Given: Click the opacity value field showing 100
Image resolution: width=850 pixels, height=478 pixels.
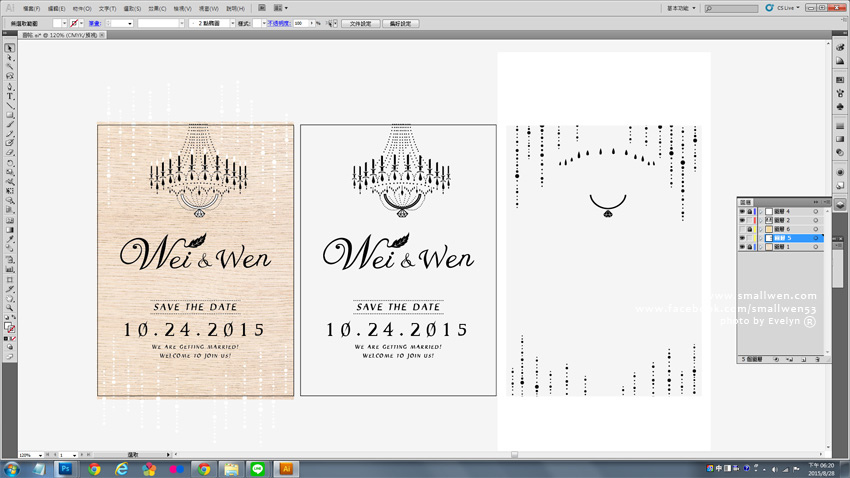Looking at the screenshot, I should (300, 23).
